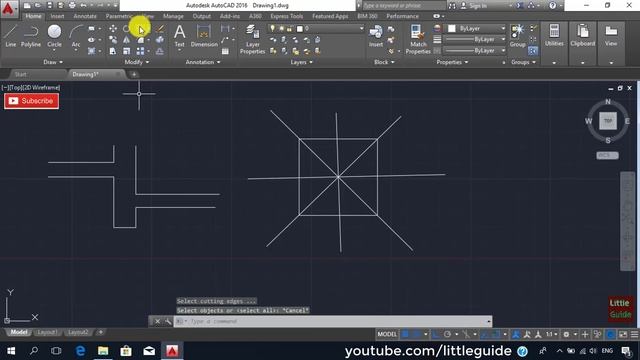Click the object color white swatch
Image resolution: width=640 pixels, height=360 pixels.
451,29
